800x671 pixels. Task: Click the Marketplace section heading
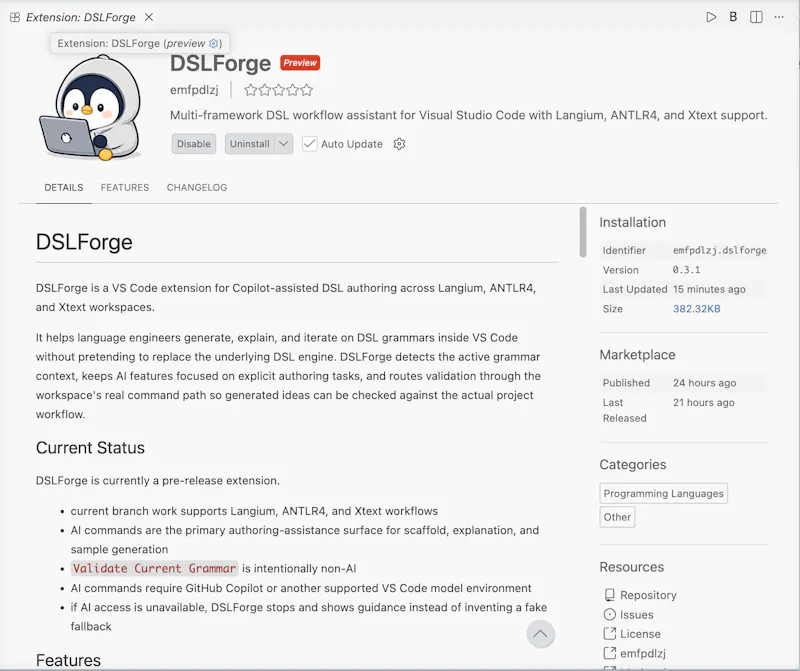coord(637,355)
